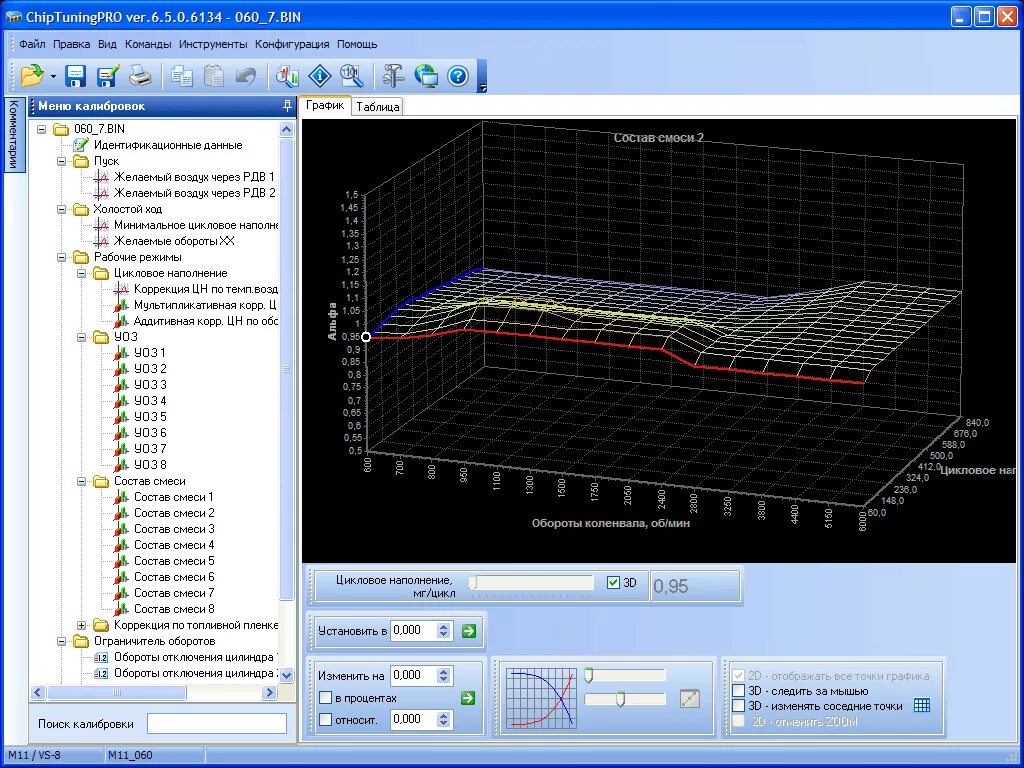The height and width of the screenshot is (768, 1024).
Task: Open the Правка menu
Action: pyautogui.click(x=72, y=44)
